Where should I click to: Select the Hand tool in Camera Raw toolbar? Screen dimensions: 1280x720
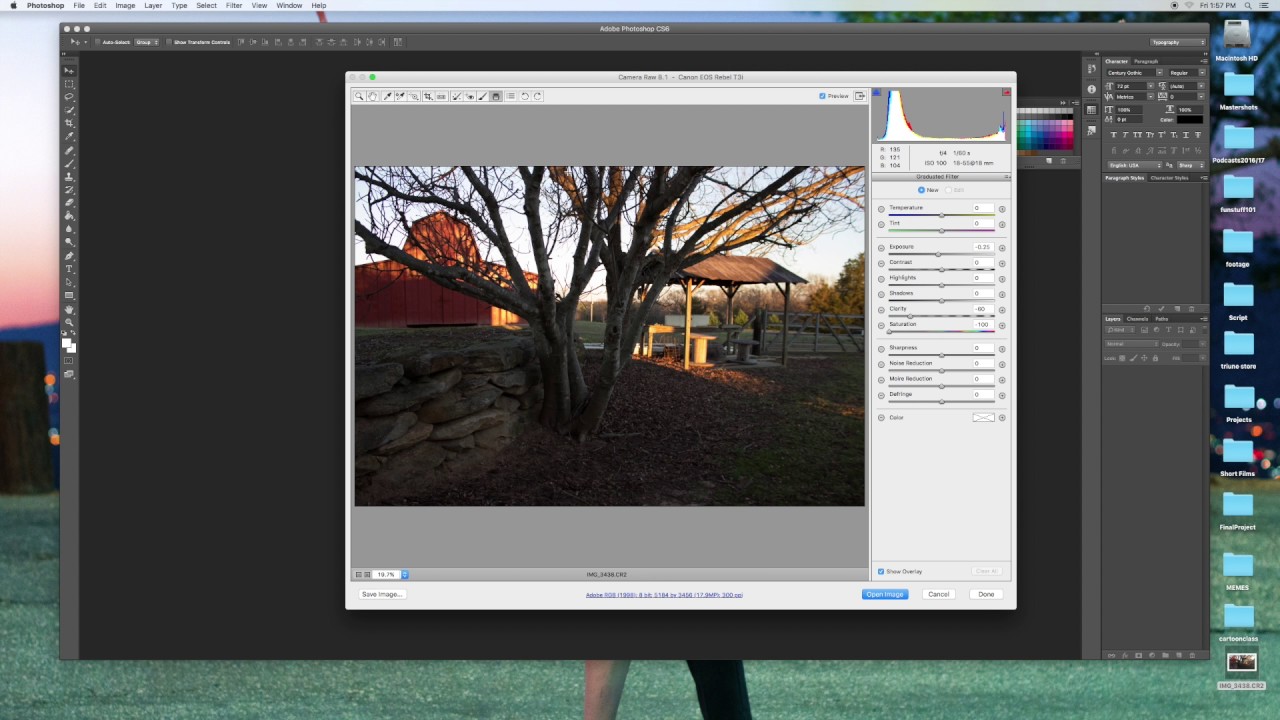[373, 96]
